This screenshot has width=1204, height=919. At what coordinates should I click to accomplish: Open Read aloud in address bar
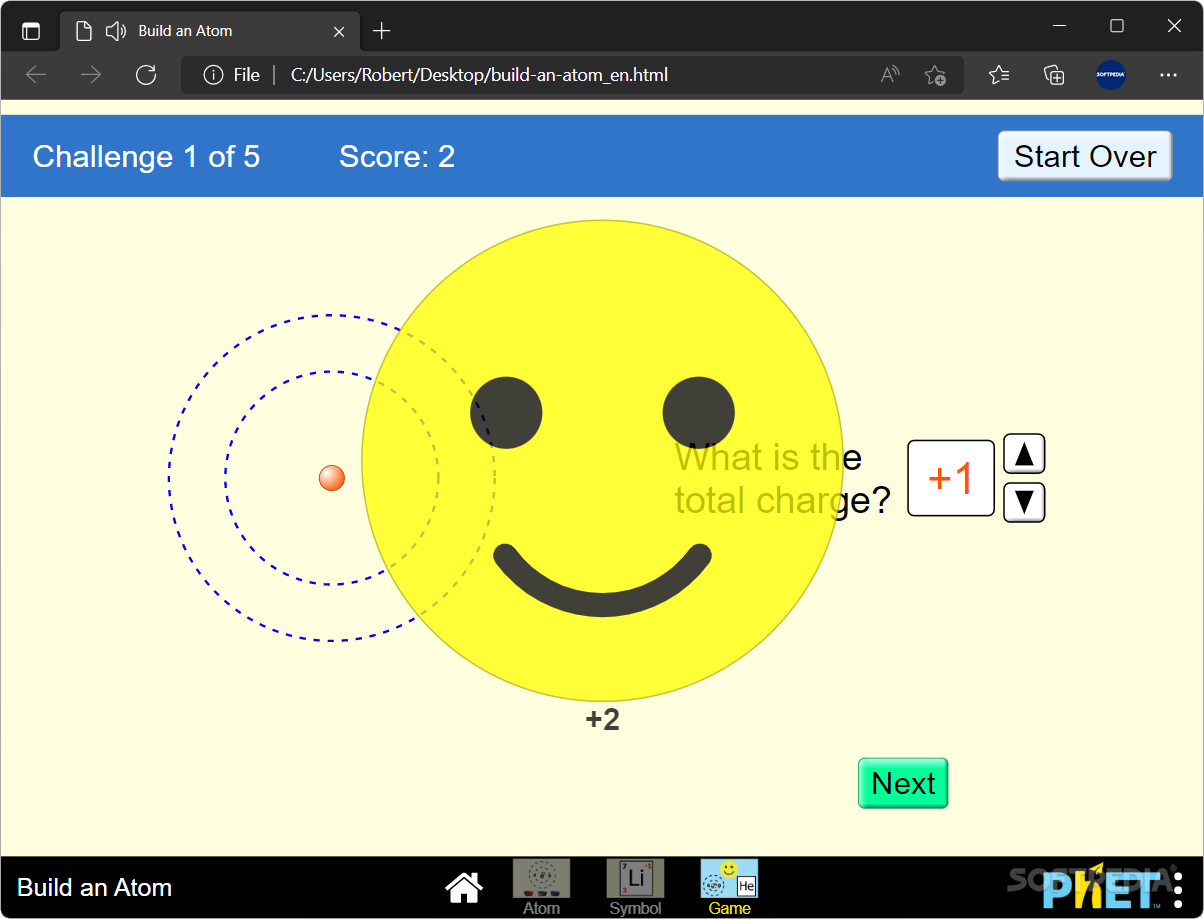point(890,75)
